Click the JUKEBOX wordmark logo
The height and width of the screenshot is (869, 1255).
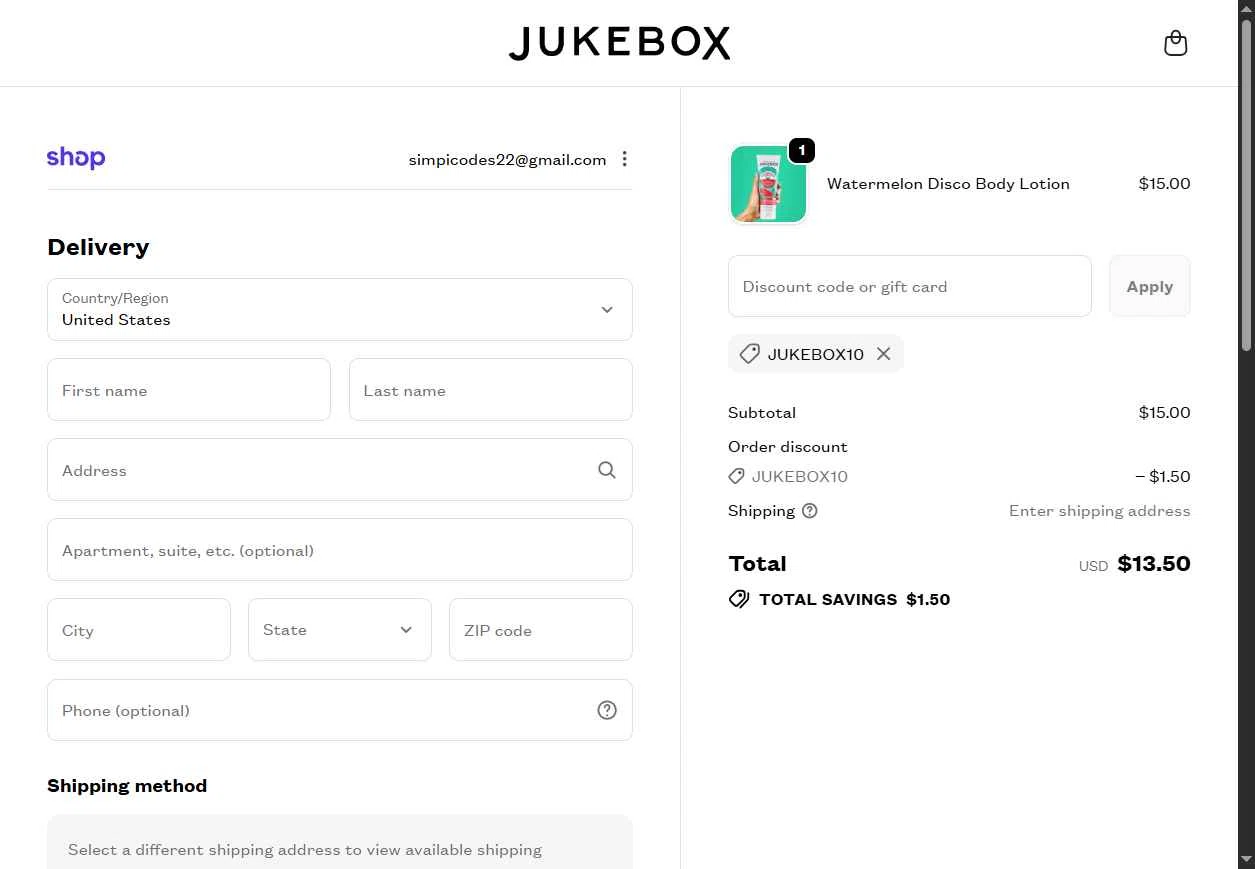620,43
